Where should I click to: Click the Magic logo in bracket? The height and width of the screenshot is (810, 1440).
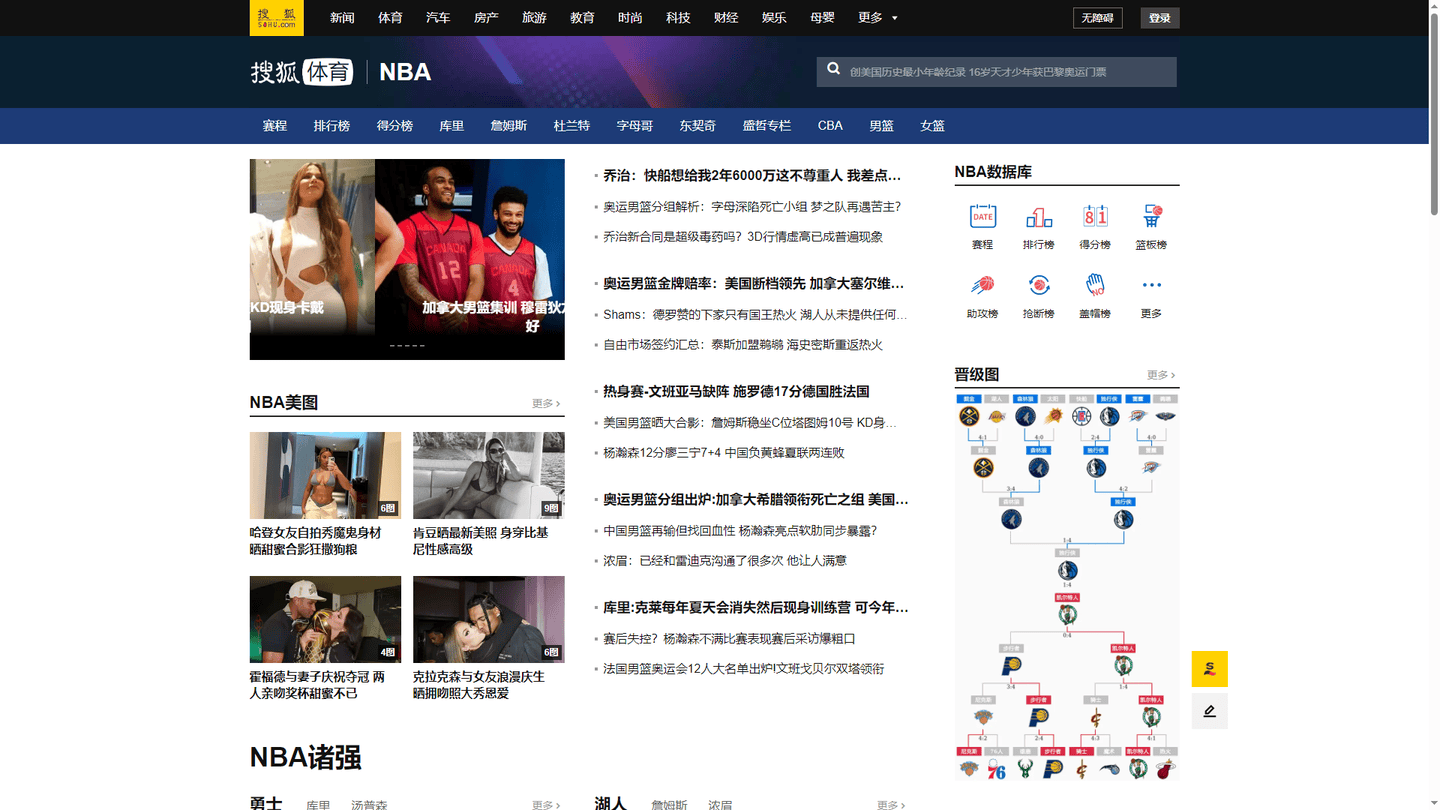tap(1109, 769)
